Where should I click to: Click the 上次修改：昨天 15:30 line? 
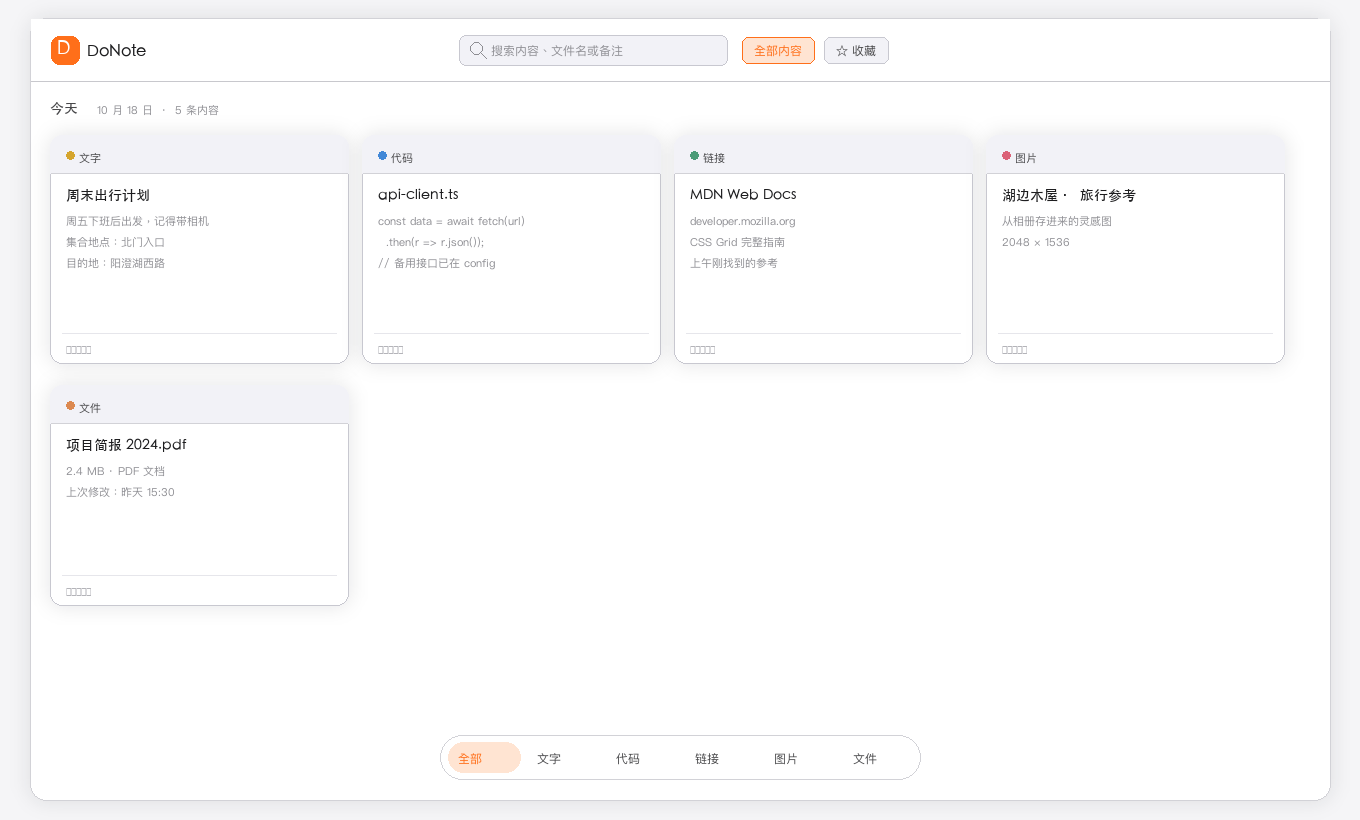point(120,492)
